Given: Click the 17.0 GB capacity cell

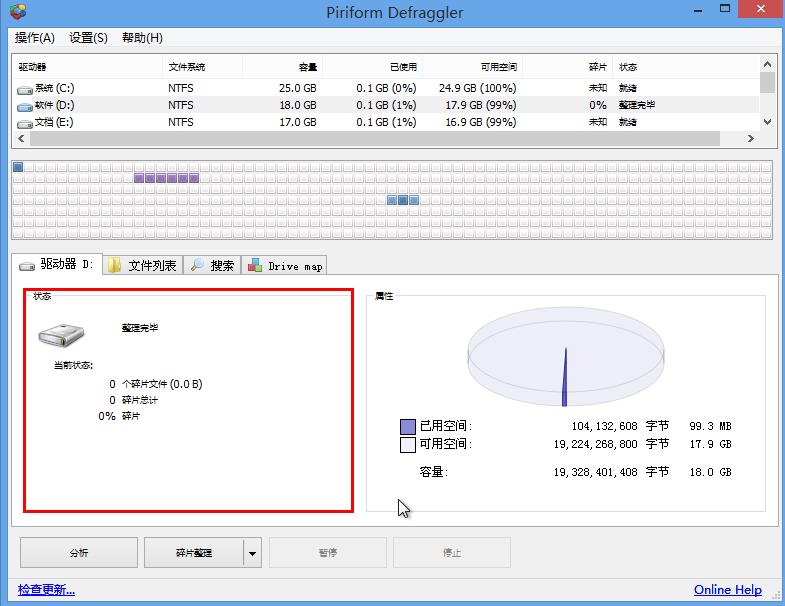Looking at the screenshot, I should 297,122.
